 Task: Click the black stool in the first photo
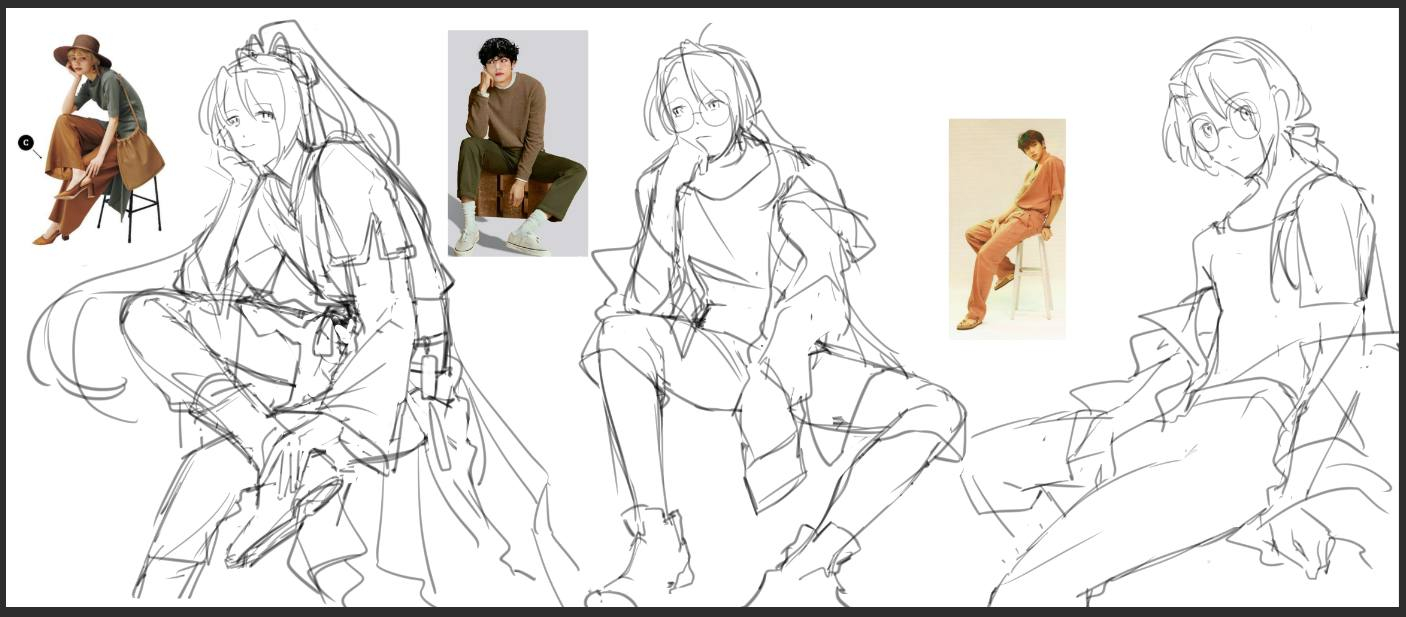130,208
